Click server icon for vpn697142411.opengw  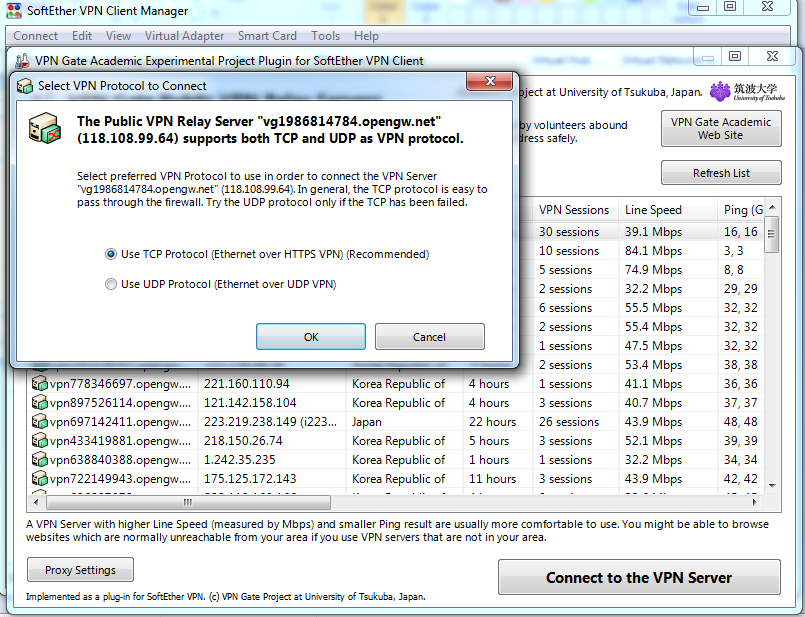[40, 421]
